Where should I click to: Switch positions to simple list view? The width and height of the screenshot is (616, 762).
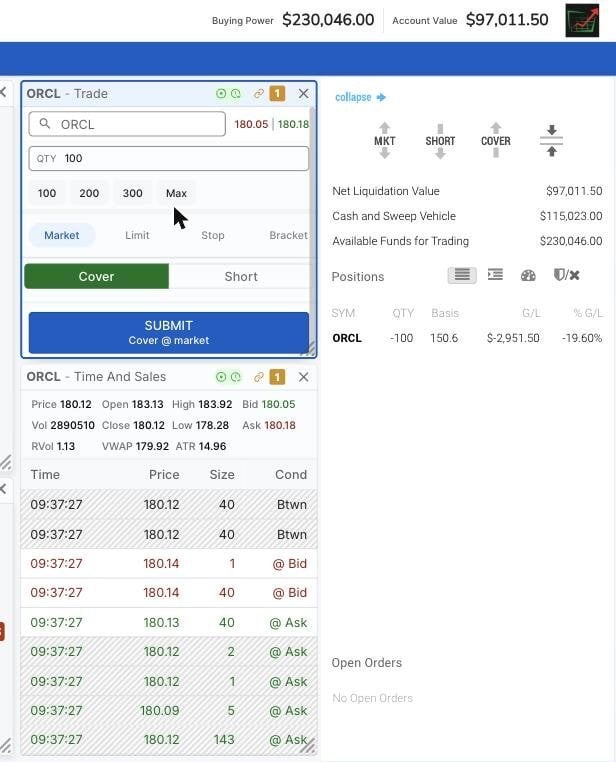coord(462,275)
